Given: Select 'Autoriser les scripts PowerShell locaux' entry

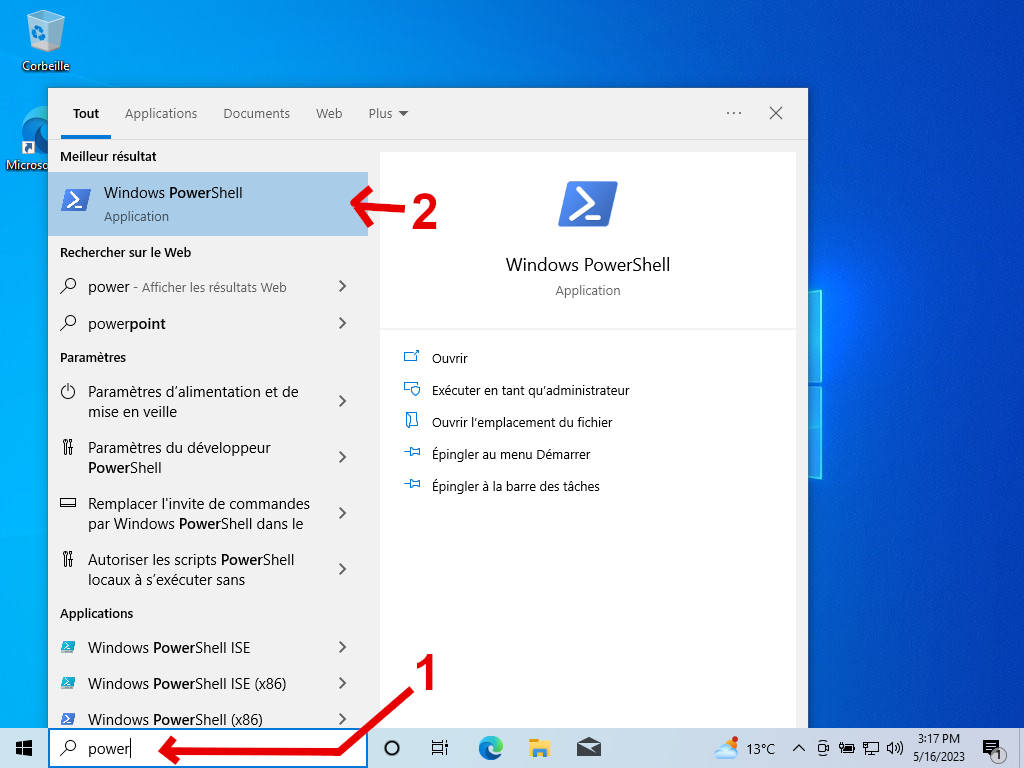Looking at the screenshot, I should pyautogui.click(x=191, y=569).
